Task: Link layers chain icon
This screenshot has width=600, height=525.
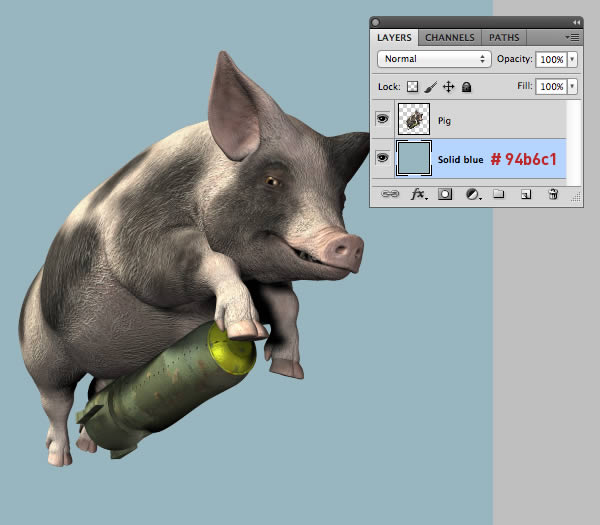Action: click(390, 194)
